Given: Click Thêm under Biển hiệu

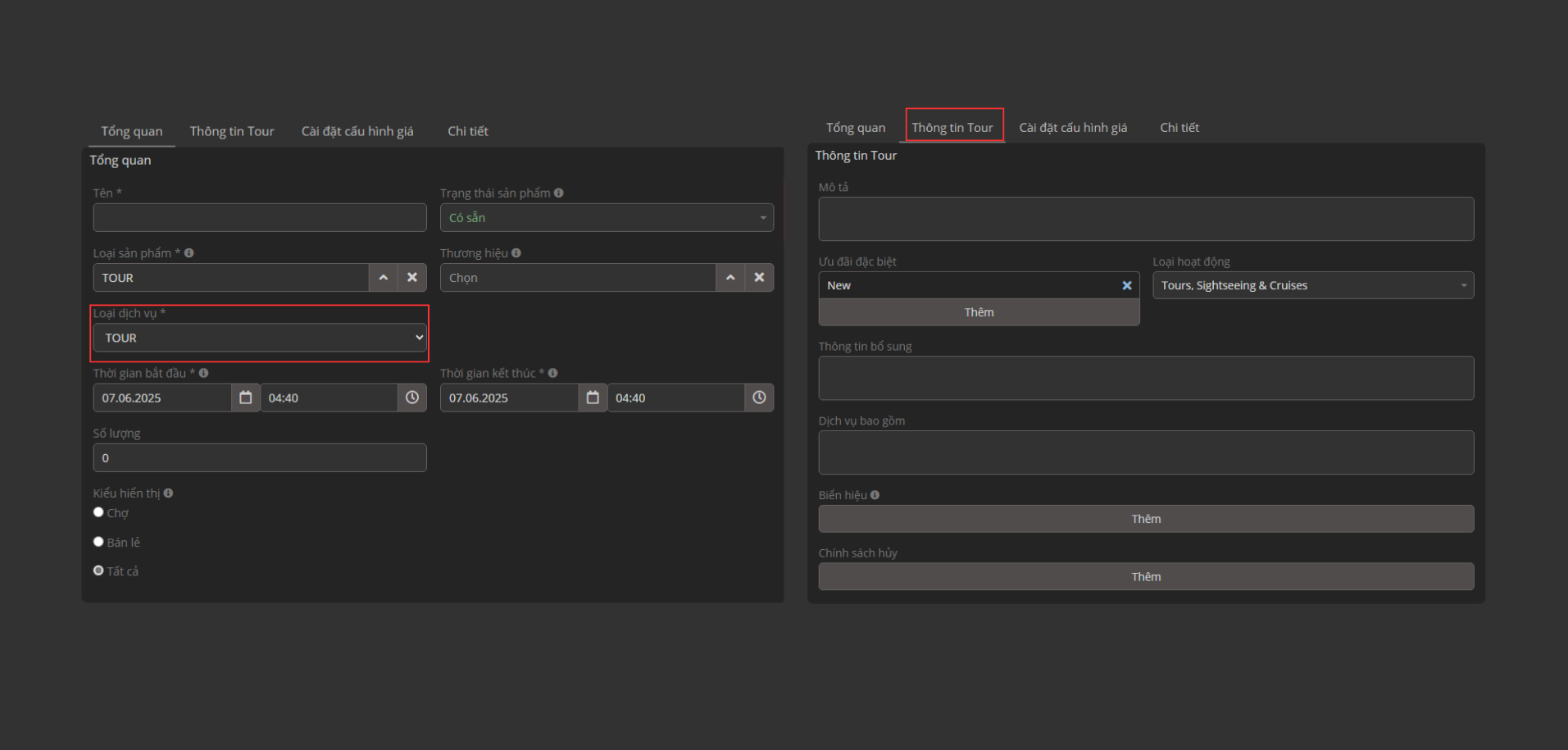Looking at the screenshot, I should point(1145,519).
